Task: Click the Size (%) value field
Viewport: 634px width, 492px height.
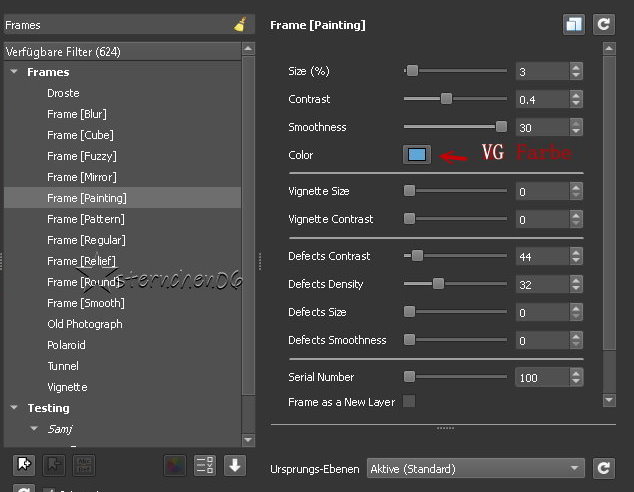Action: [541, 71]
